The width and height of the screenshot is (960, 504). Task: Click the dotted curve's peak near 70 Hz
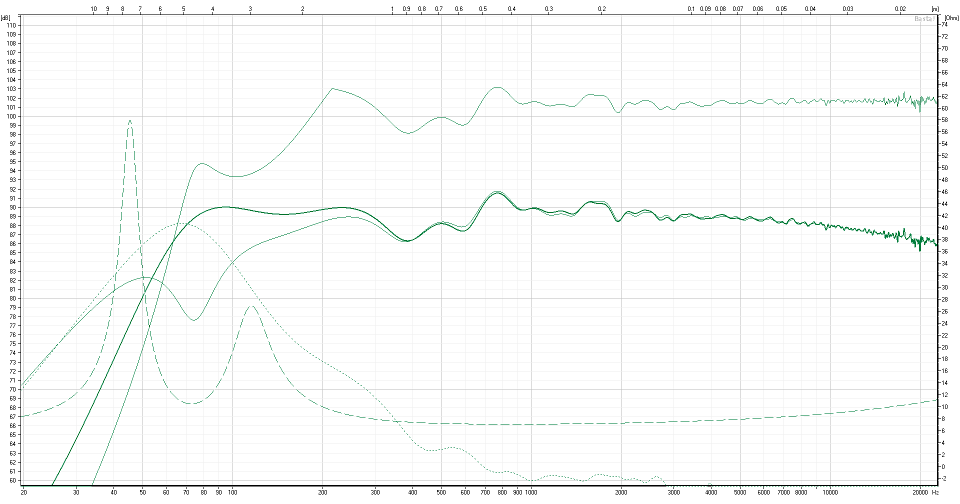click(x=188, y=226)
